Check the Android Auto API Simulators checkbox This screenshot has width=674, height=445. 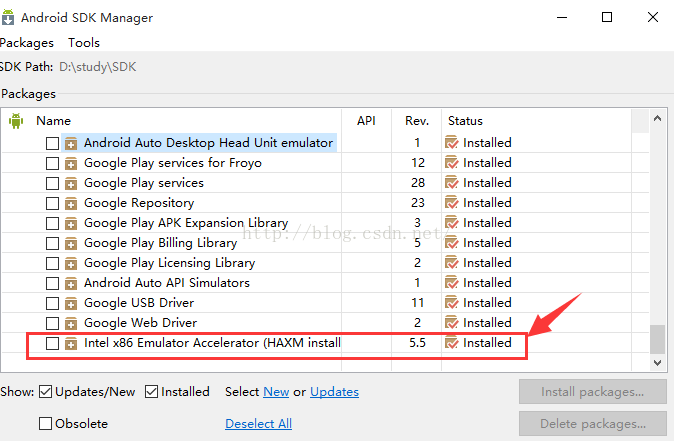[x=52, y=283]
